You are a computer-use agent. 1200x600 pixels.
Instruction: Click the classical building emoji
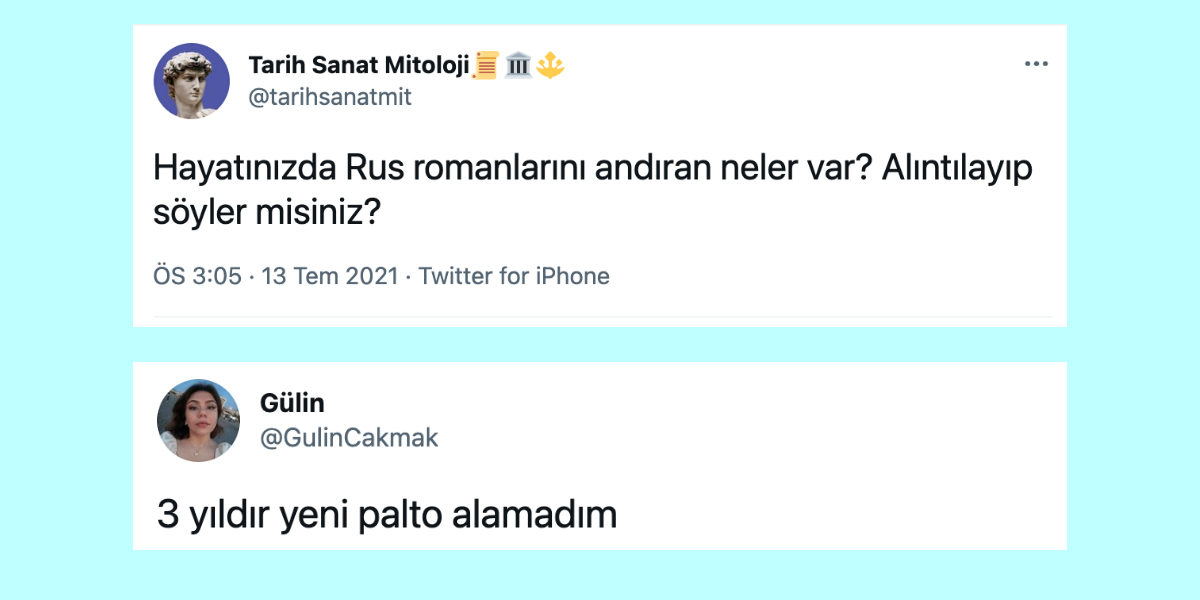pyautogui.click(x=518, y=66)
